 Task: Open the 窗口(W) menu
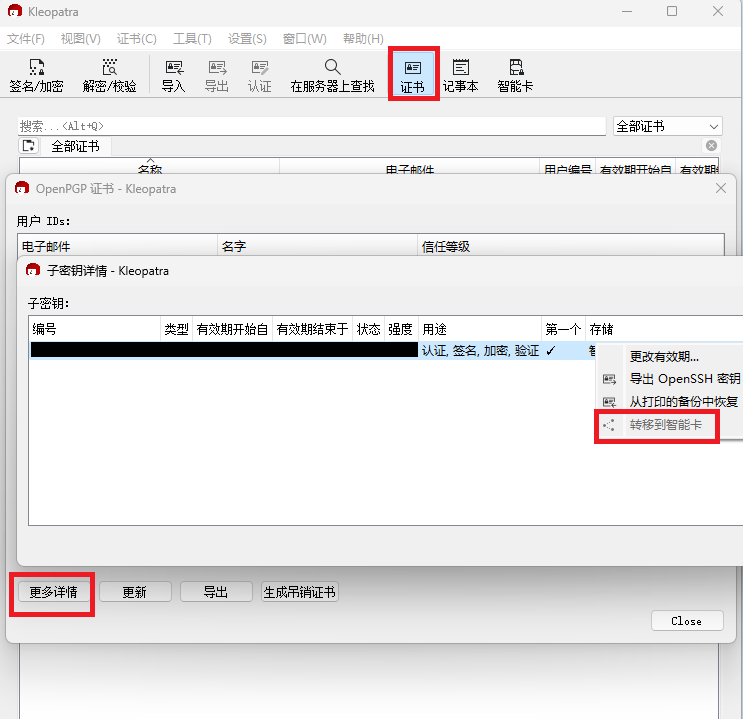click(304, 38)
